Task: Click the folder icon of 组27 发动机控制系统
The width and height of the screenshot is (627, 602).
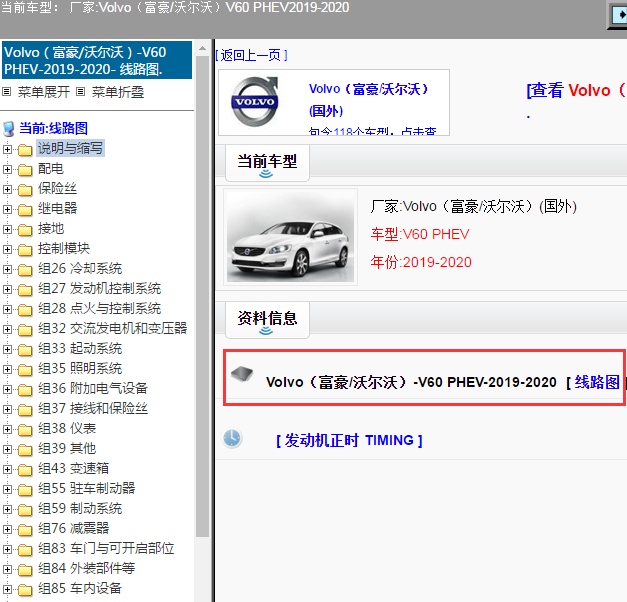Action: [25, 290]
